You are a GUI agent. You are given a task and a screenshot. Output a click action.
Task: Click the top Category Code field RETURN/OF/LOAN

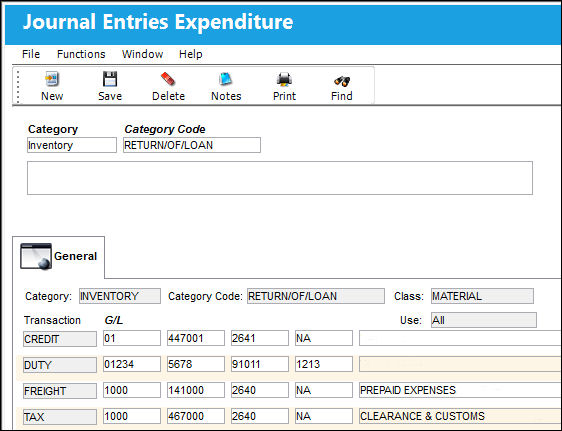[192, 145]
